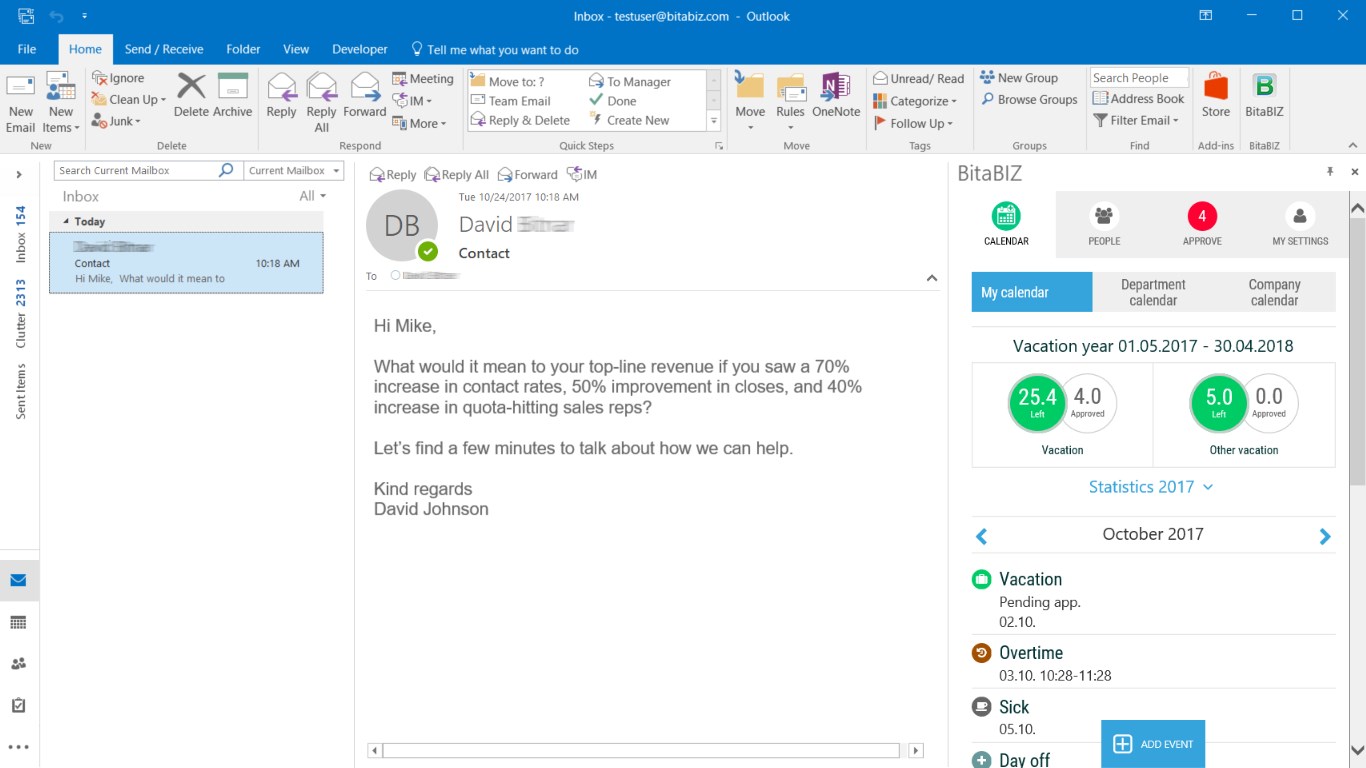The image size is (1366, 768).
Task: Click the Search Current Mailbox field
Action: (x=136, y=171)
